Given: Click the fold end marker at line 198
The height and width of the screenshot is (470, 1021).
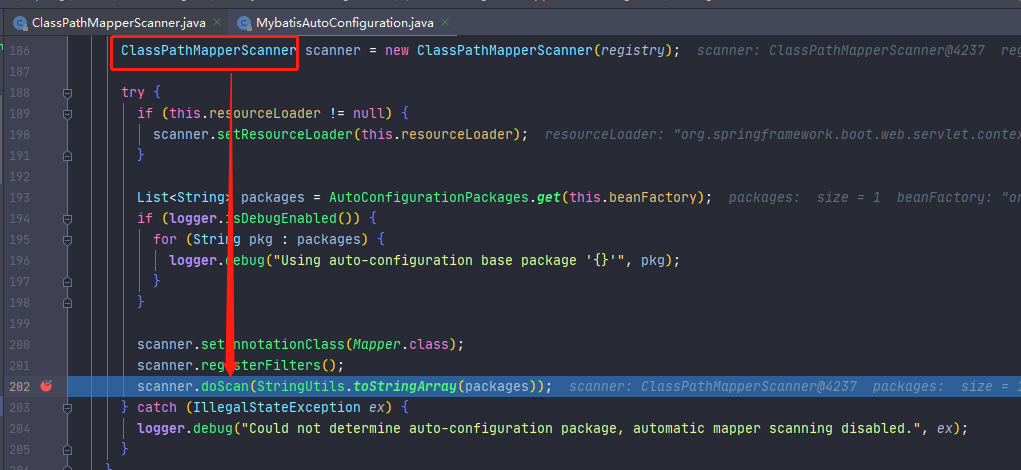Looking at the screenshot, I should click(67, 303).
